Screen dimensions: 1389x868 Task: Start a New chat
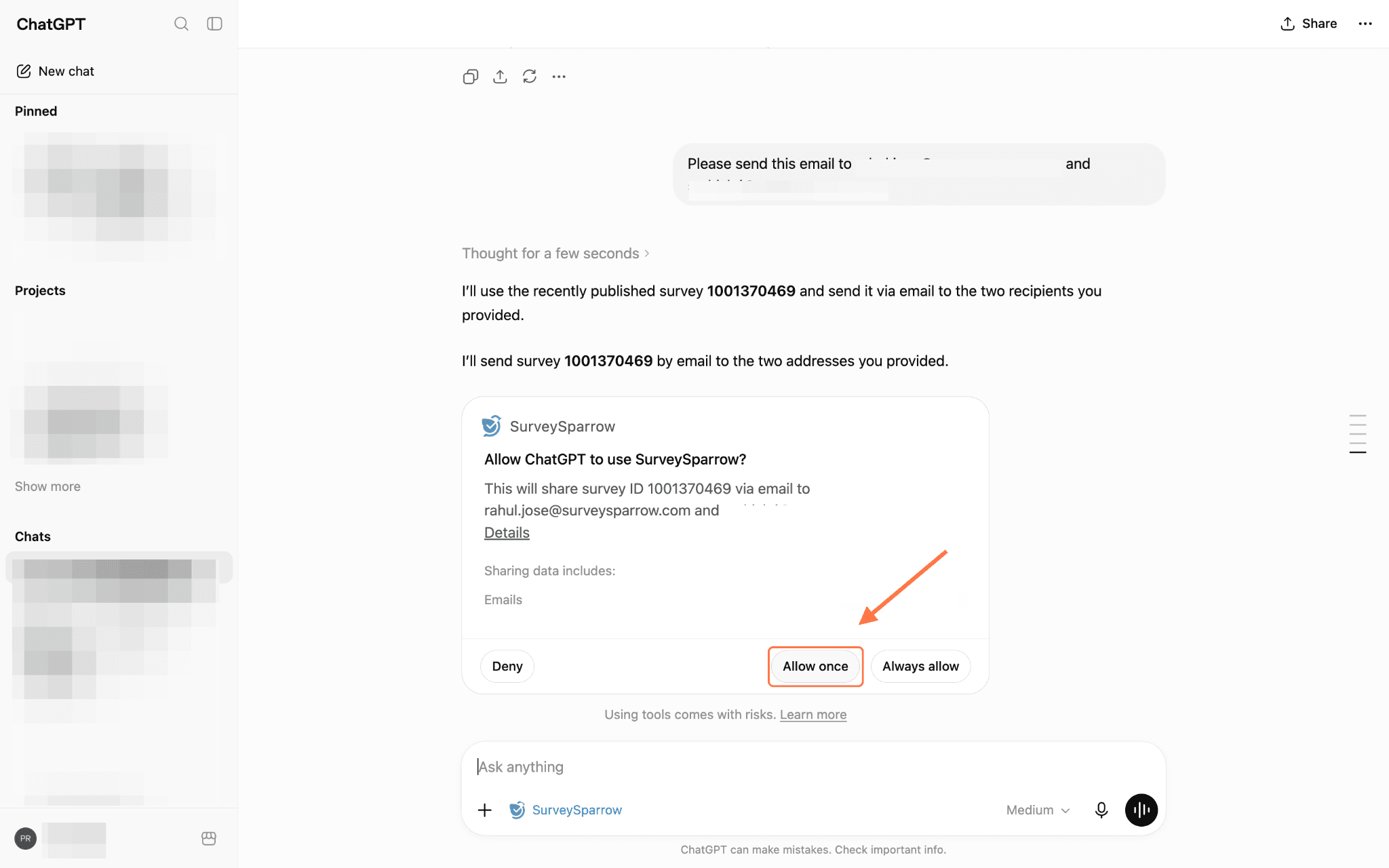point(55,71)
